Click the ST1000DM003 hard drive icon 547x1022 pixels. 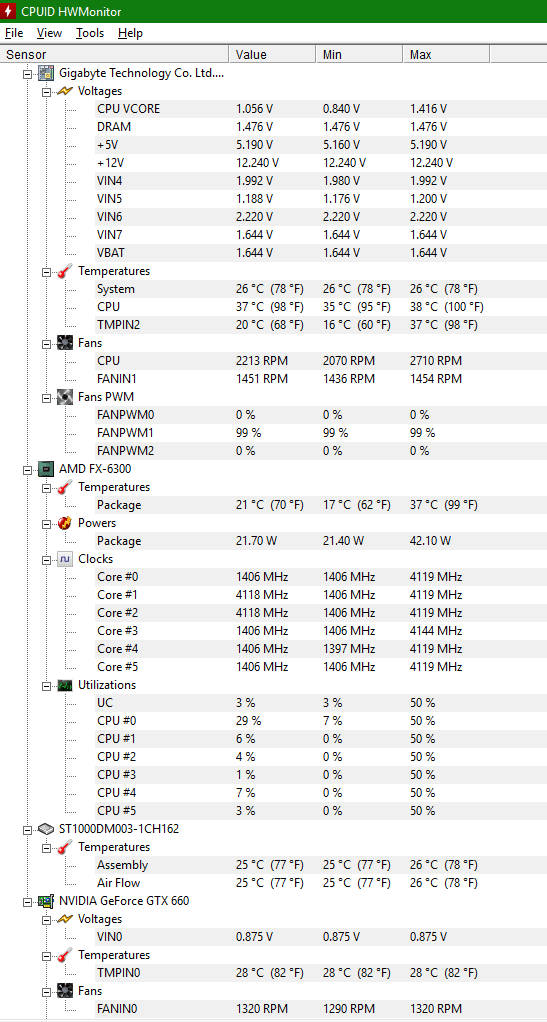tap(46, 829)
